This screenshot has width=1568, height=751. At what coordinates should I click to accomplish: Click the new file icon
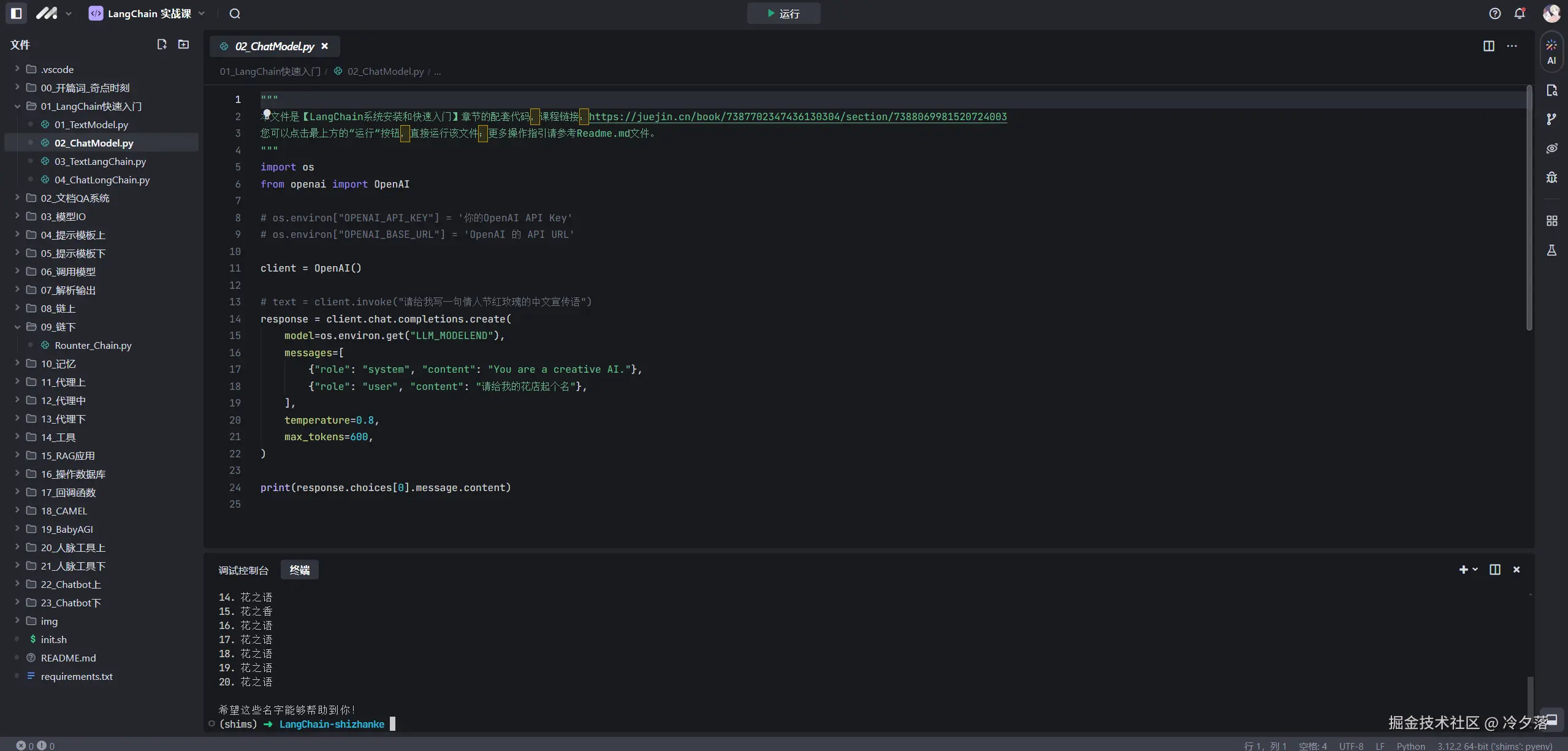tap(162, 44)
